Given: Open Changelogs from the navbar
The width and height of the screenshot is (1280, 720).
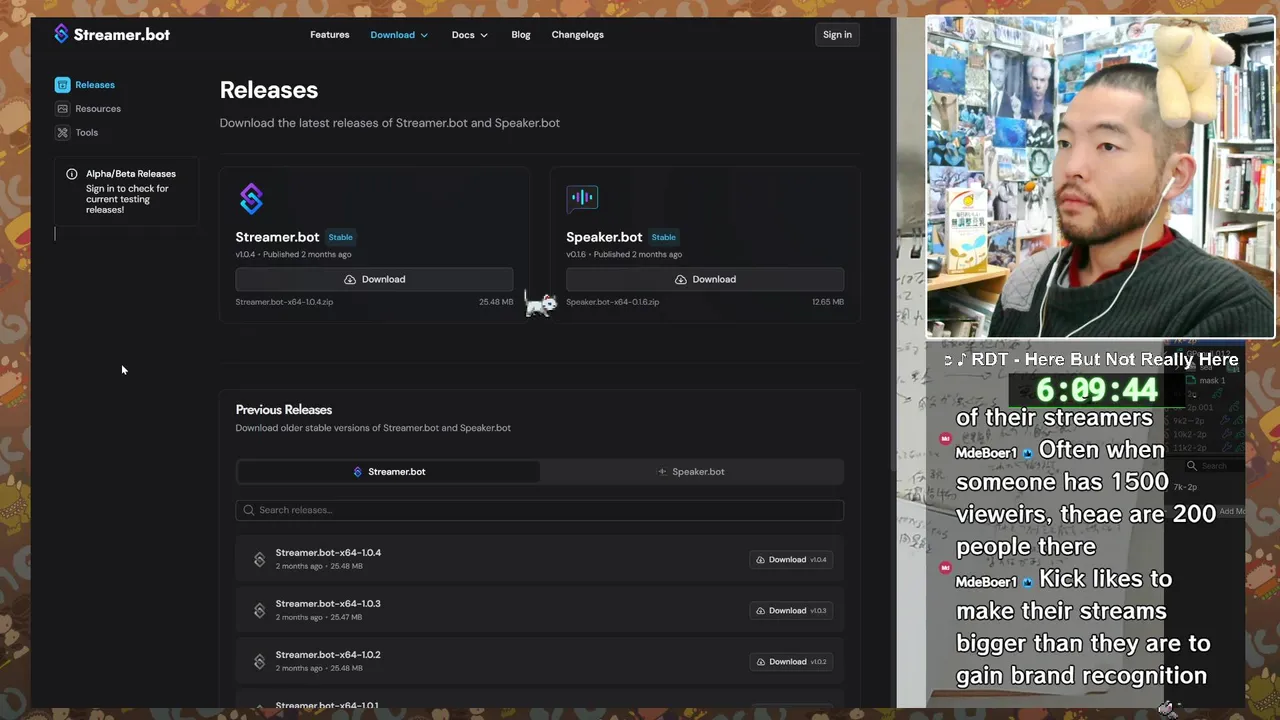Looking at the screenshot, I should click(x=577, y=34).
